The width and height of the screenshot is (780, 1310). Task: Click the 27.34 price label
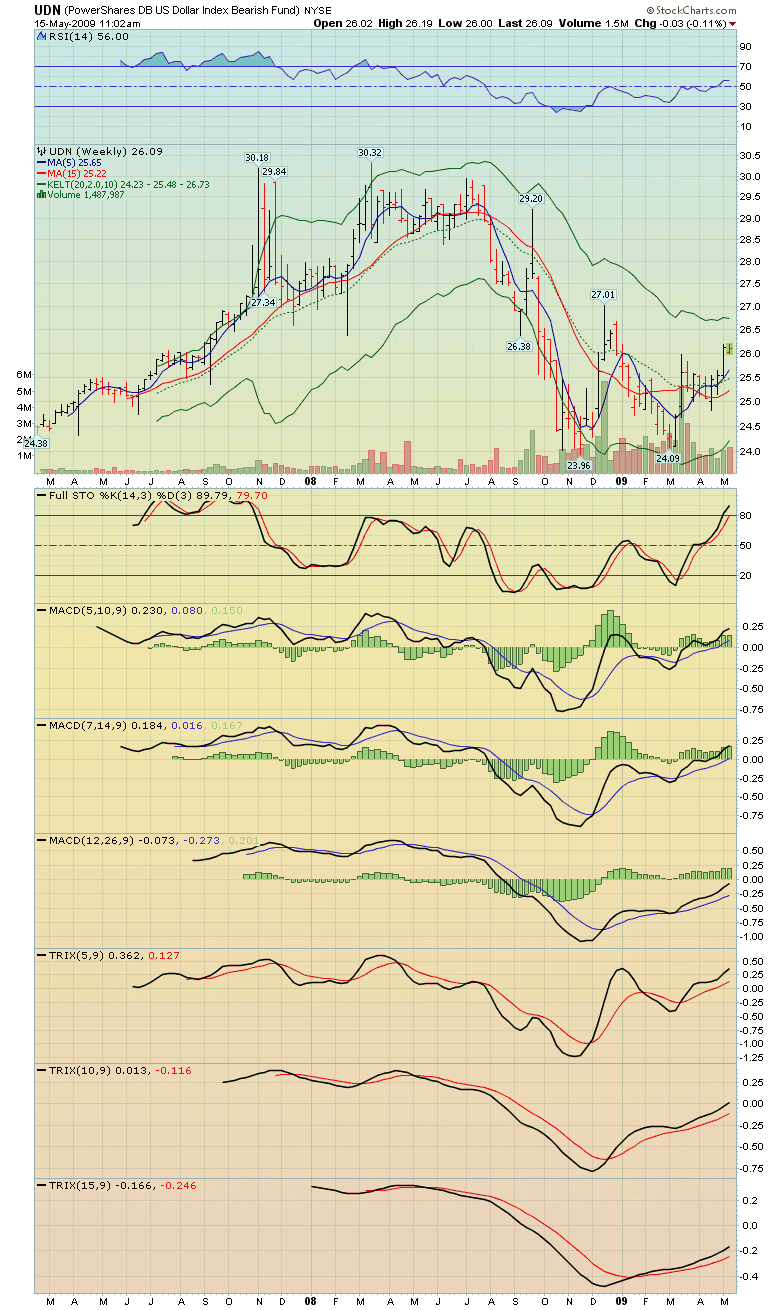(263, 302)
